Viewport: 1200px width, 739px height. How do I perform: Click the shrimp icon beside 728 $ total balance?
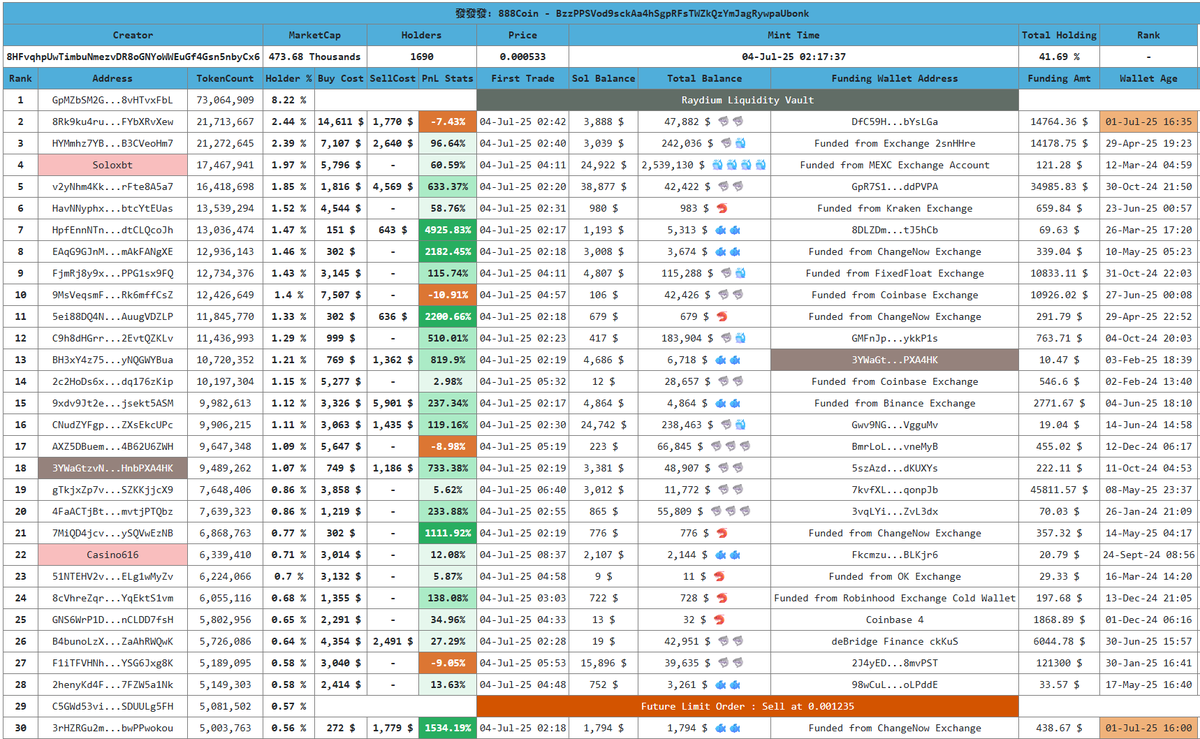[720, 598]
